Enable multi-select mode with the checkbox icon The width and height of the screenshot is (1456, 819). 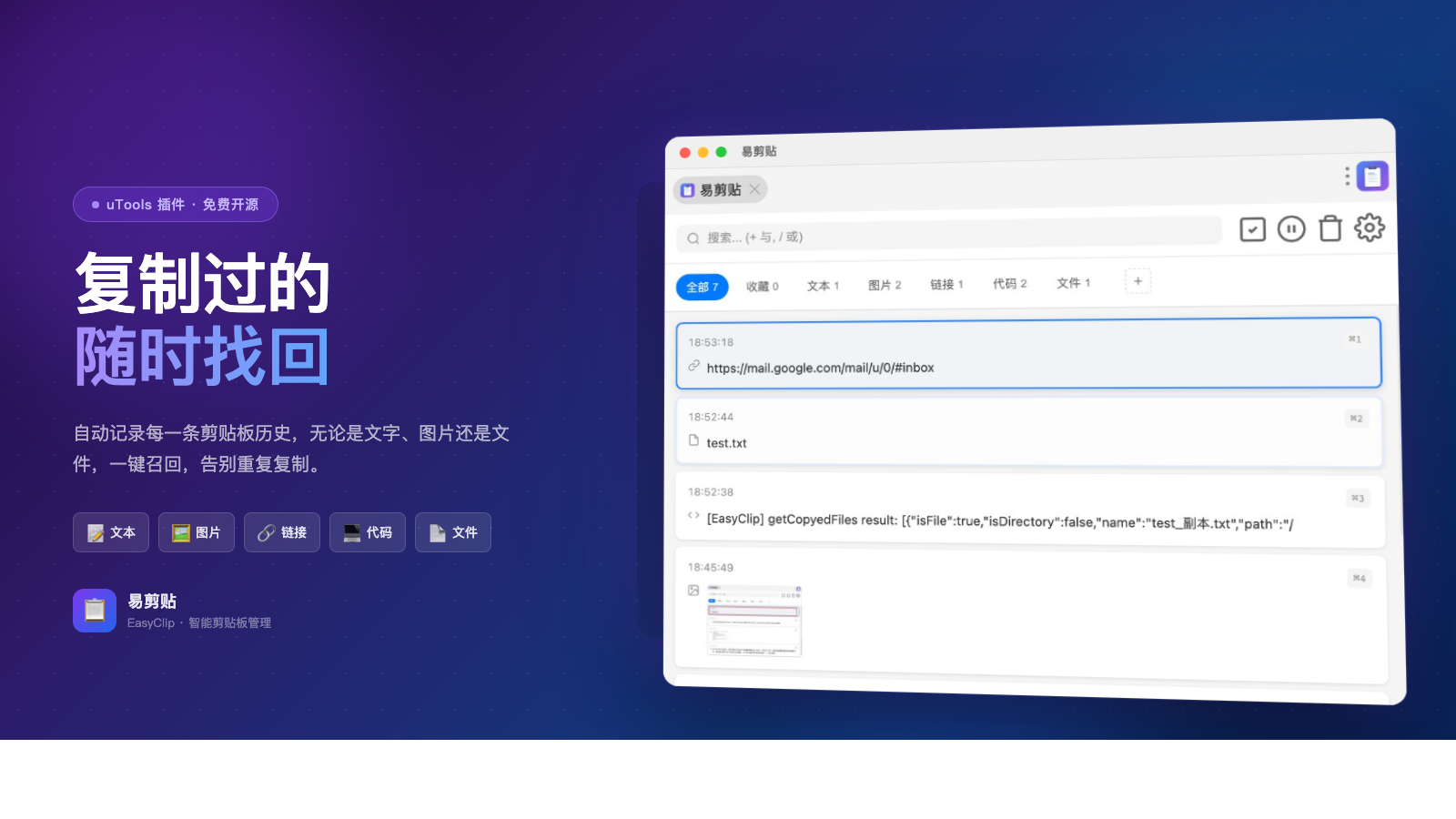click(1253, 229)
